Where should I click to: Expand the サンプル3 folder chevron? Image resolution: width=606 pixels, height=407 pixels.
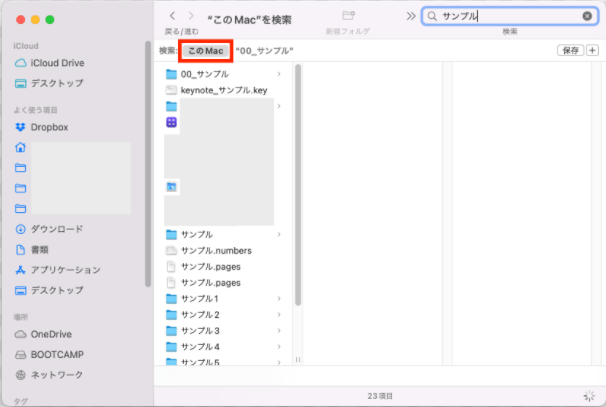pos(279,330)
